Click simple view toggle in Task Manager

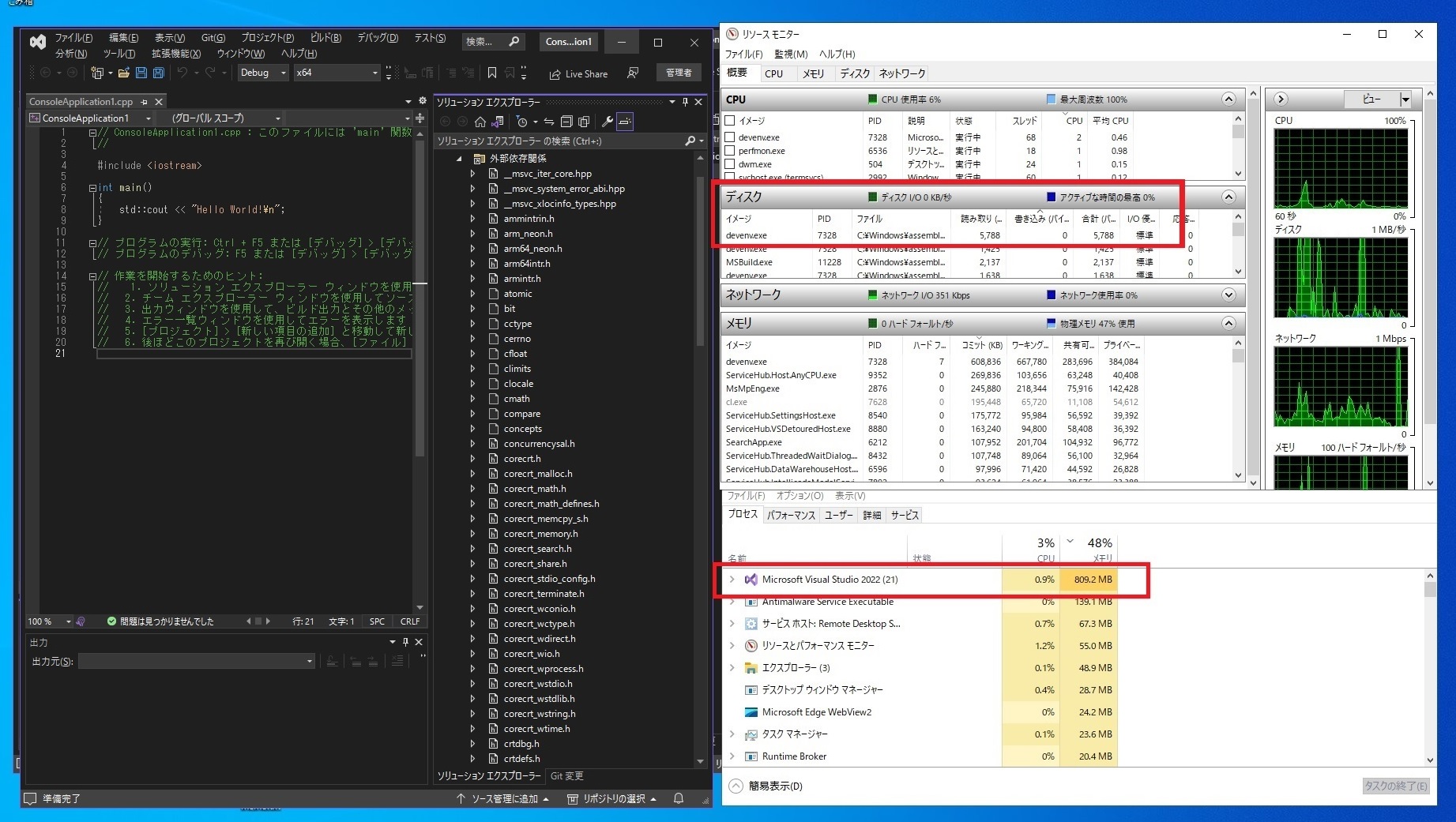pos(766,786)
